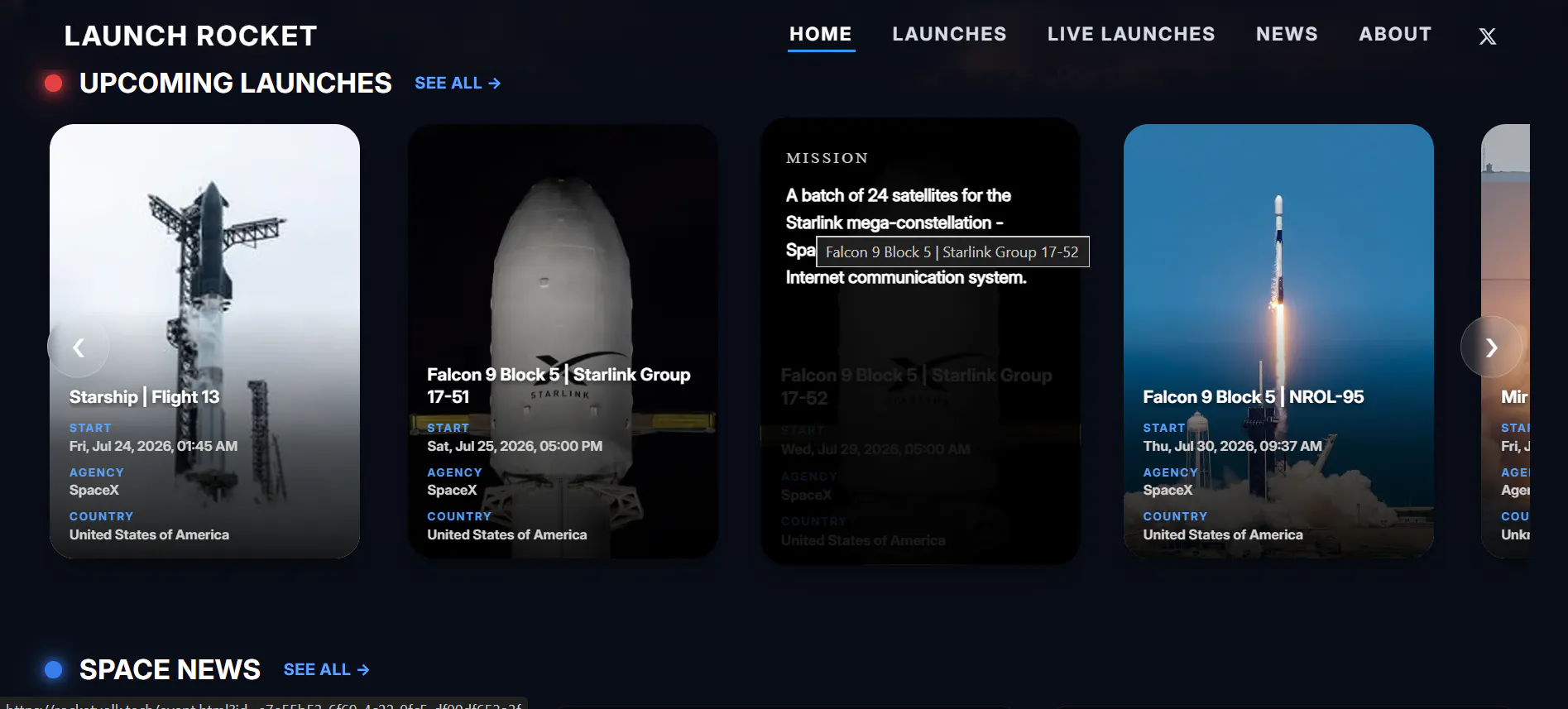Screen dimensions: 1568x709
Task: Click the previous carousel arrow
Action: (79, 347)
